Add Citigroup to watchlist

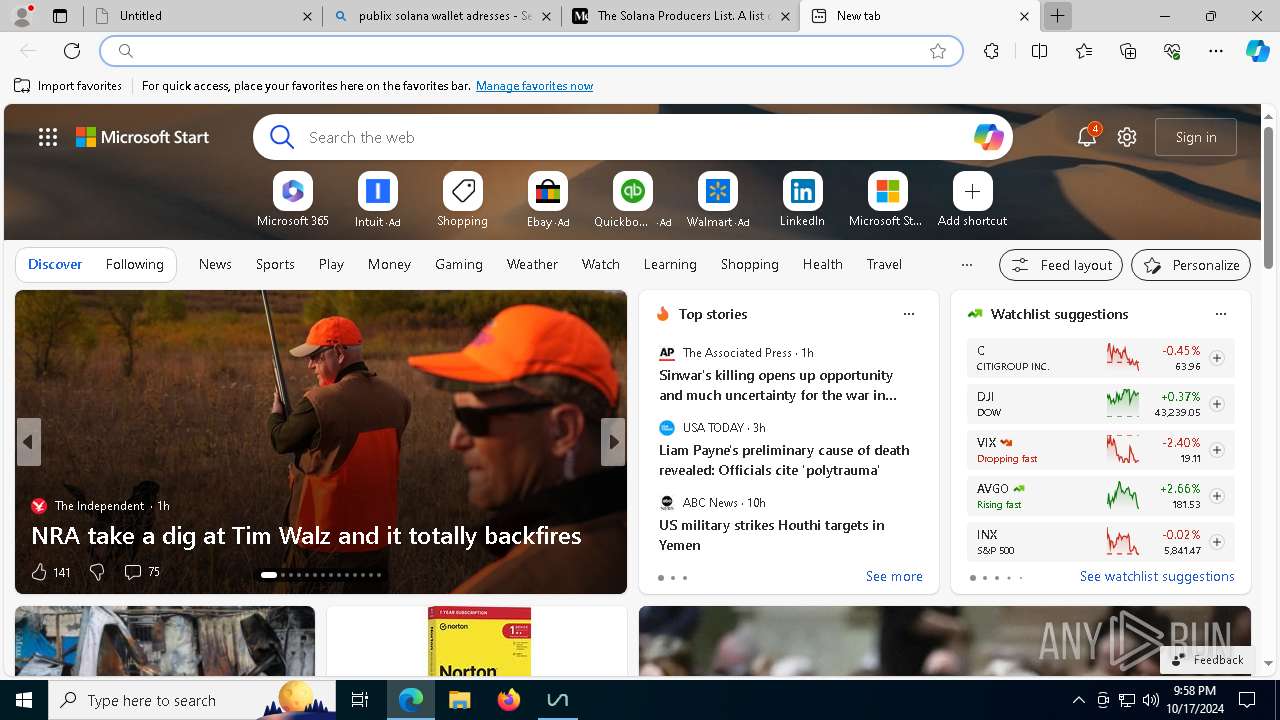1217,358
